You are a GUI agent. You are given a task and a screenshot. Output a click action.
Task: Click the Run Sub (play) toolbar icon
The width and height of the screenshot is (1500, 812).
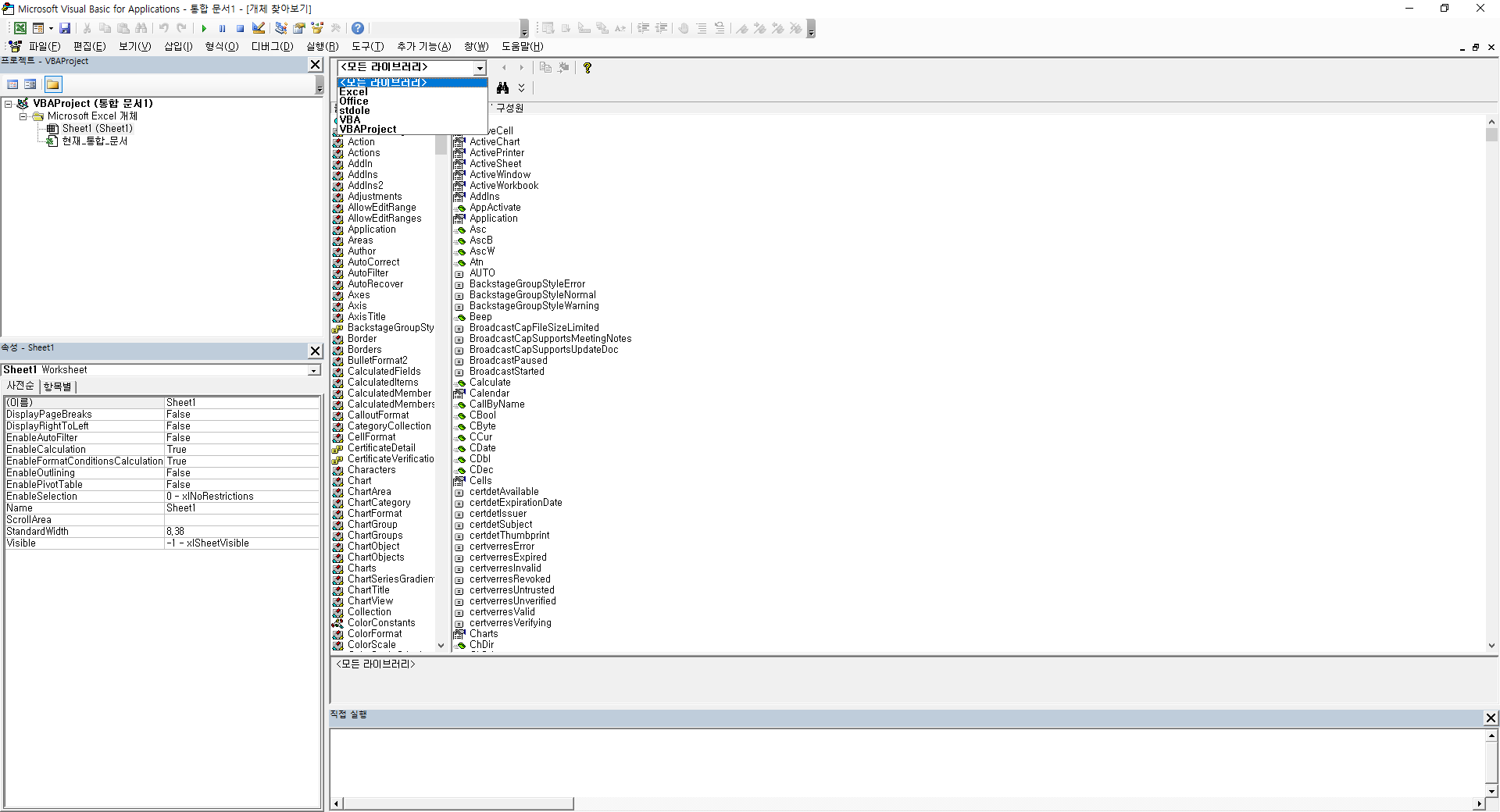point(204,28)
